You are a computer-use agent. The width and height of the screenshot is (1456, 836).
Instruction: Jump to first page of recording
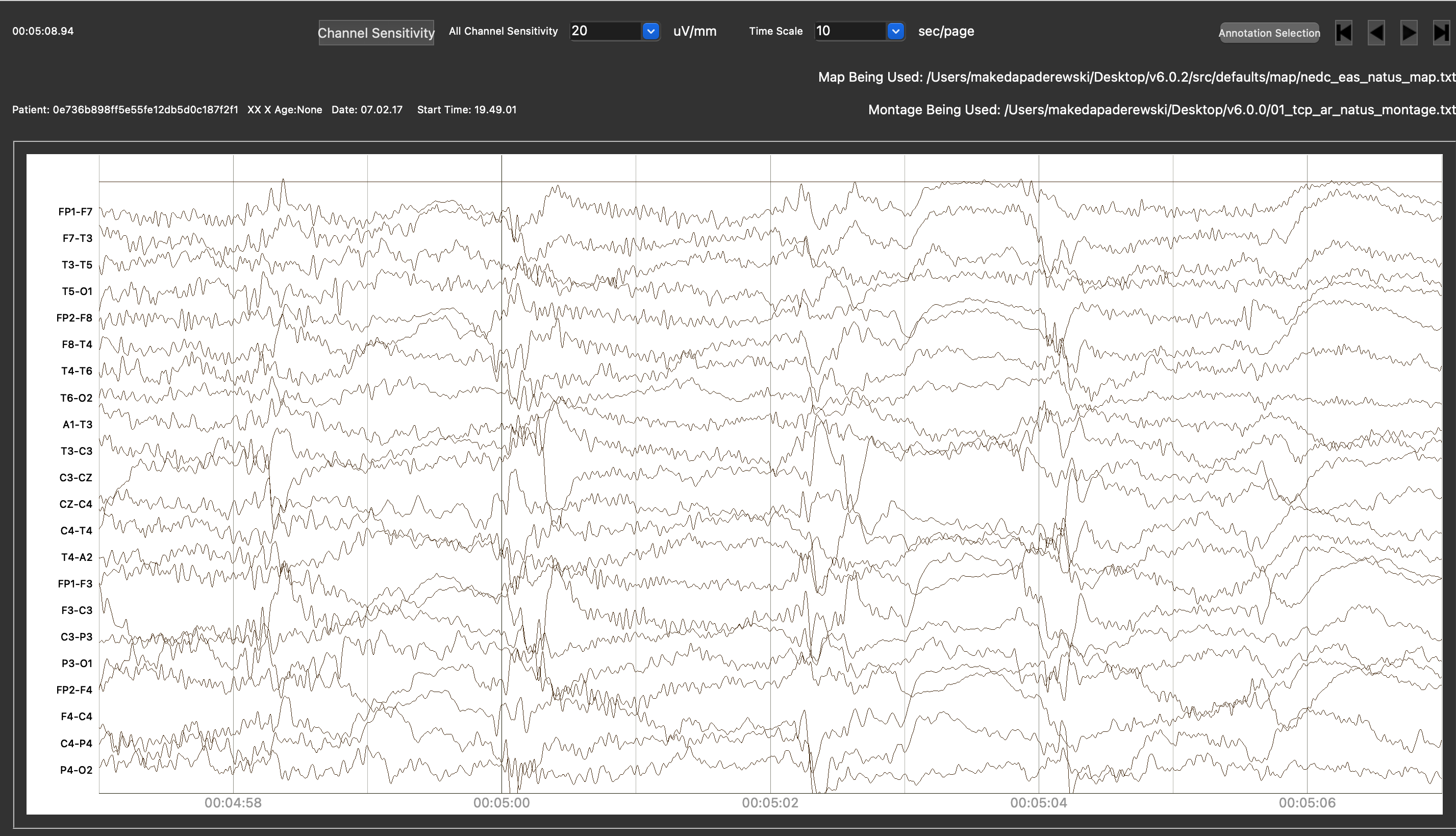pyautogui.click(x=1344, y=32)
